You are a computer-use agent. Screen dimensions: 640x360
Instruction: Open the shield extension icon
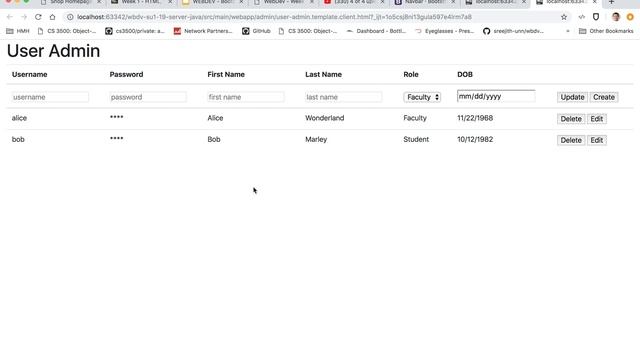596,17
